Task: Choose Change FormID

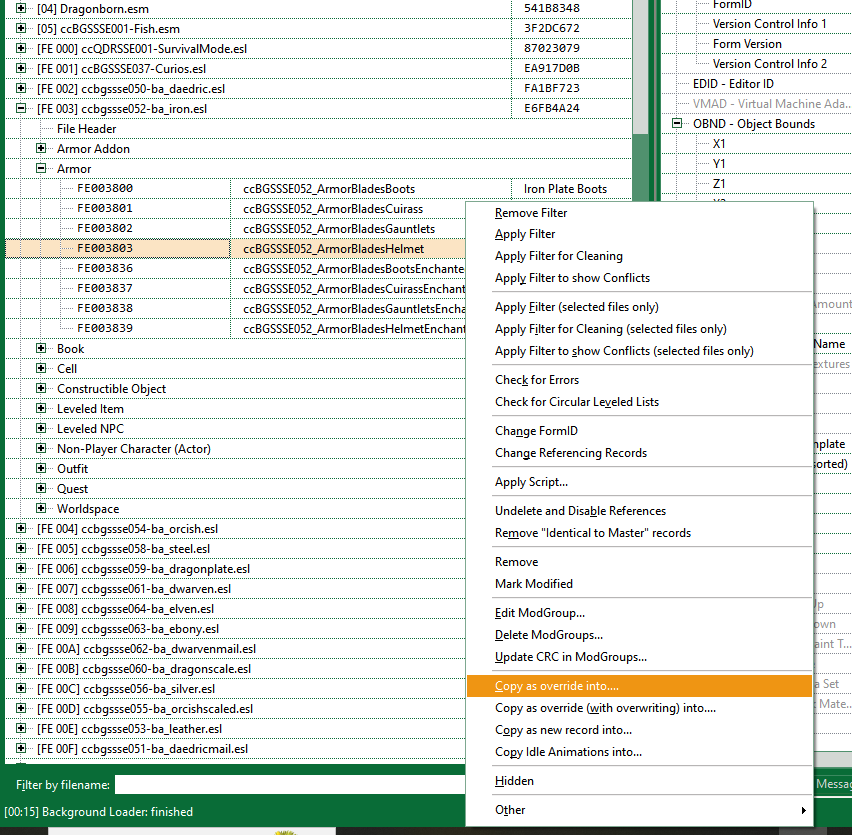Action: tap(639, 431)
